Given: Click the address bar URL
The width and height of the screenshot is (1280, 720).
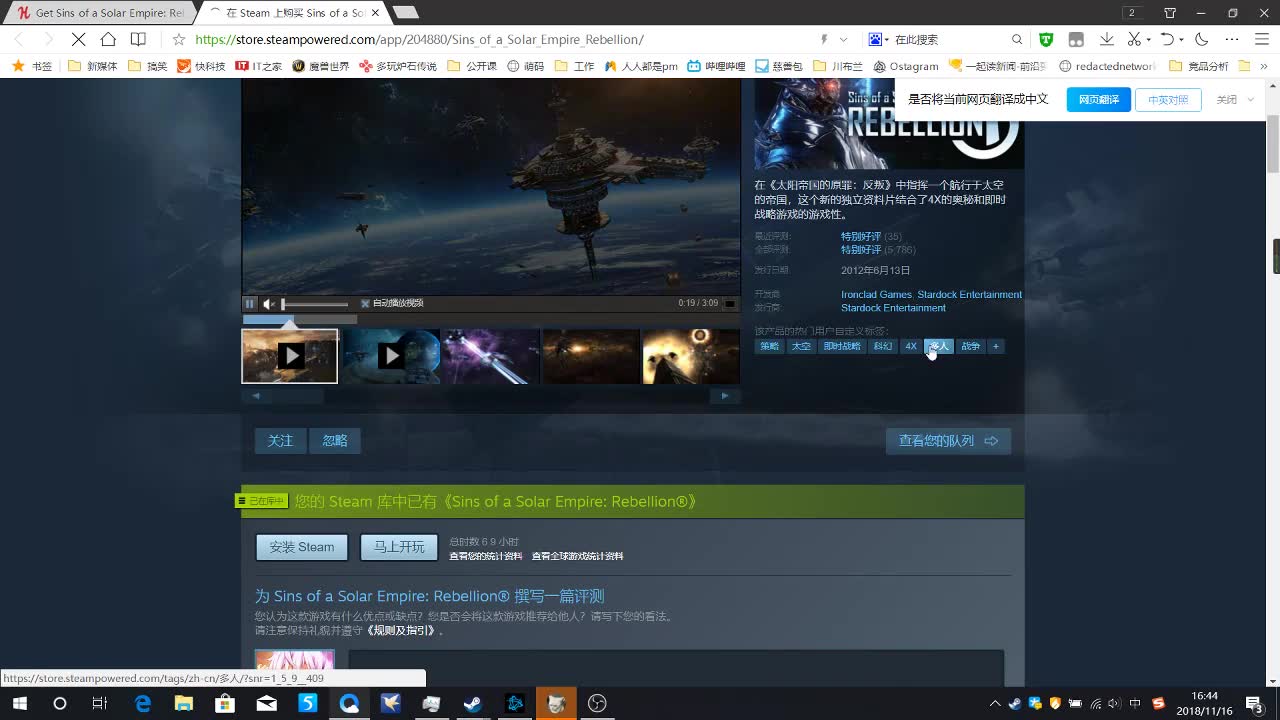Looking at the screenshot, I should [x=419, y=39].
